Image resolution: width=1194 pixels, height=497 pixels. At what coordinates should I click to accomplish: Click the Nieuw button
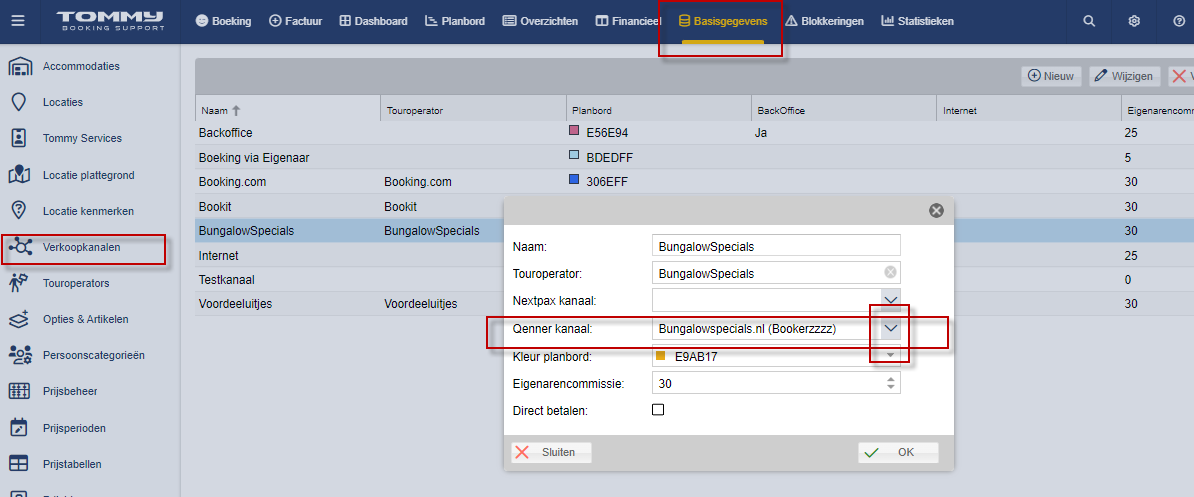click(x=1051, y=76)
